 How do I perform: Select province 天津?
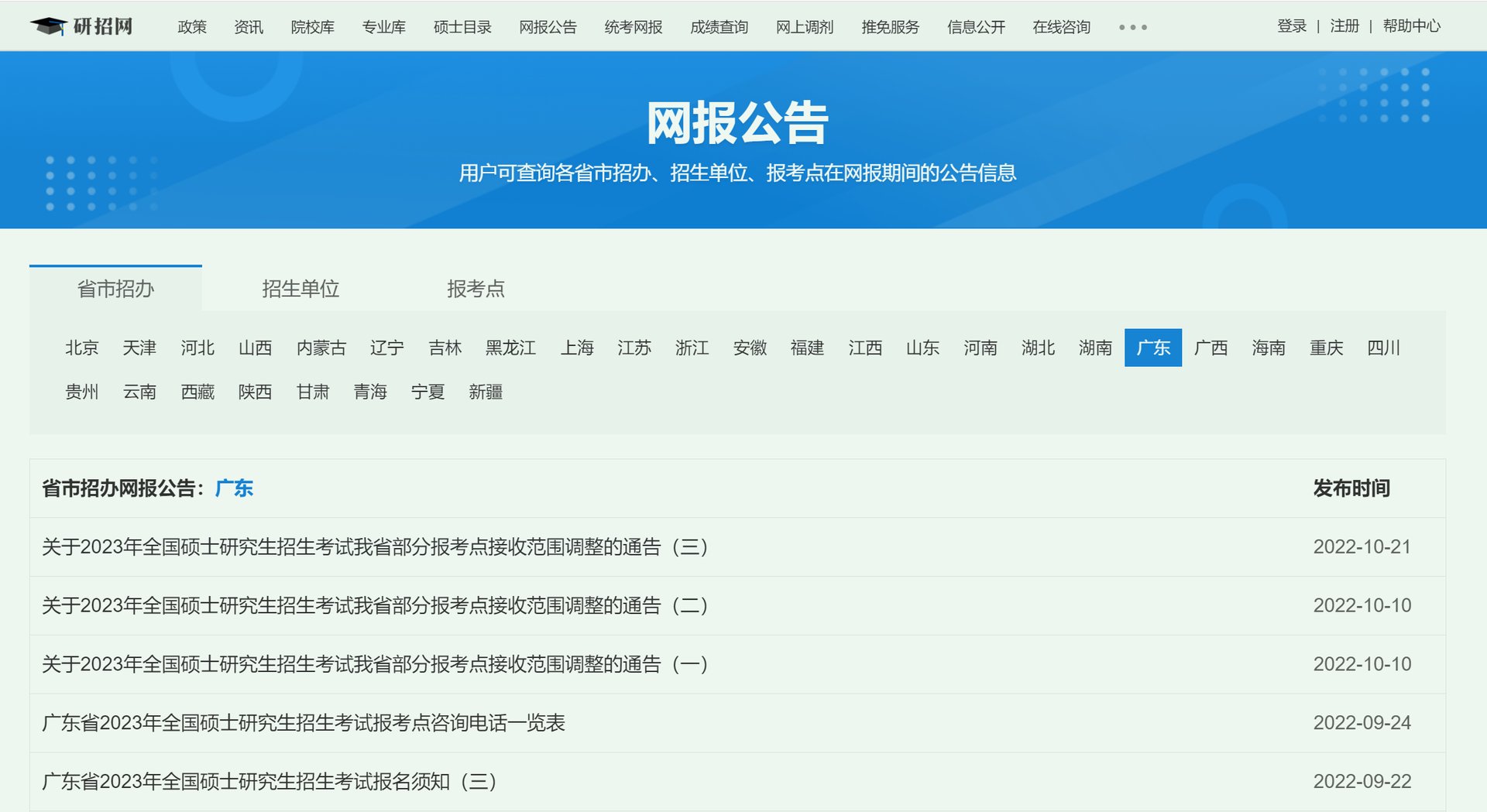139,348
